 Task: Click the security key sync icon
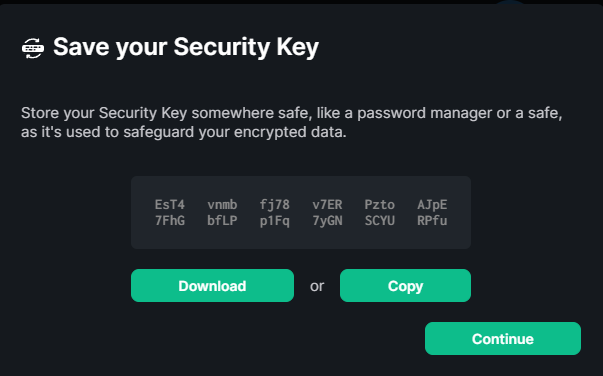coord(33,48)
